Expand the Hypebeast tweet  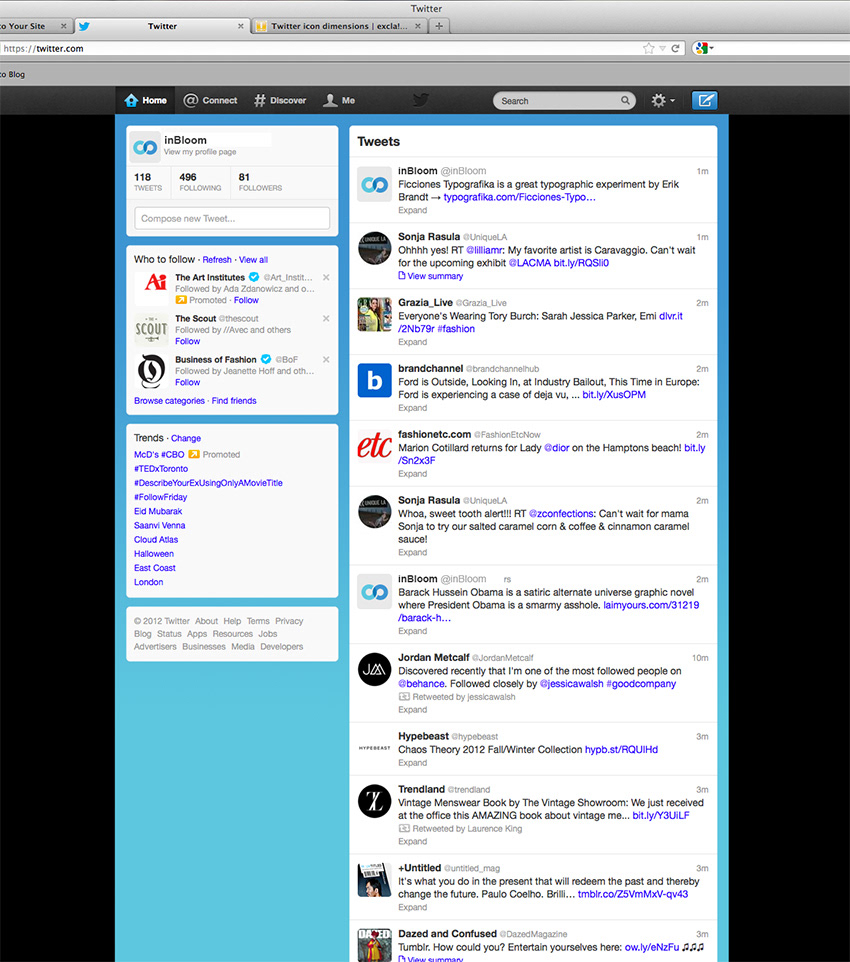coord(412,763)
